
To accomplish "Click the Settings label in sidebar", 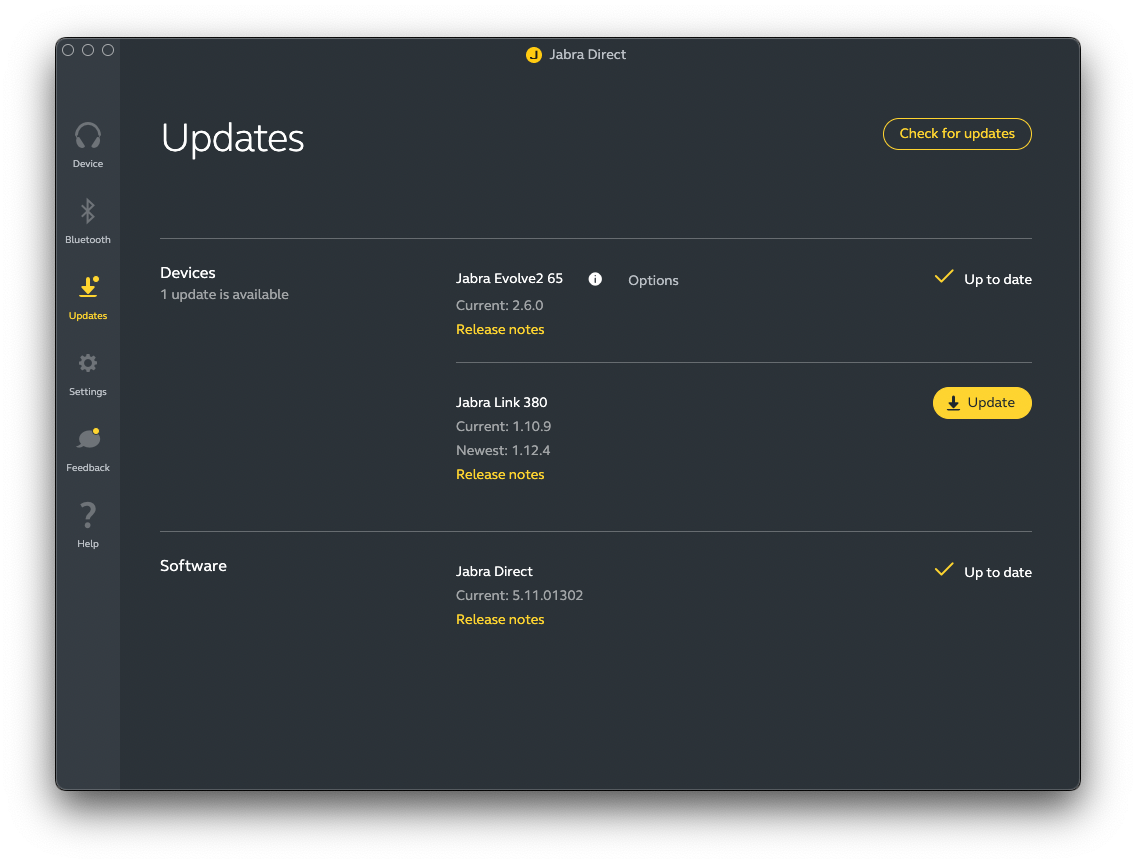I will [x=88, y=392].
